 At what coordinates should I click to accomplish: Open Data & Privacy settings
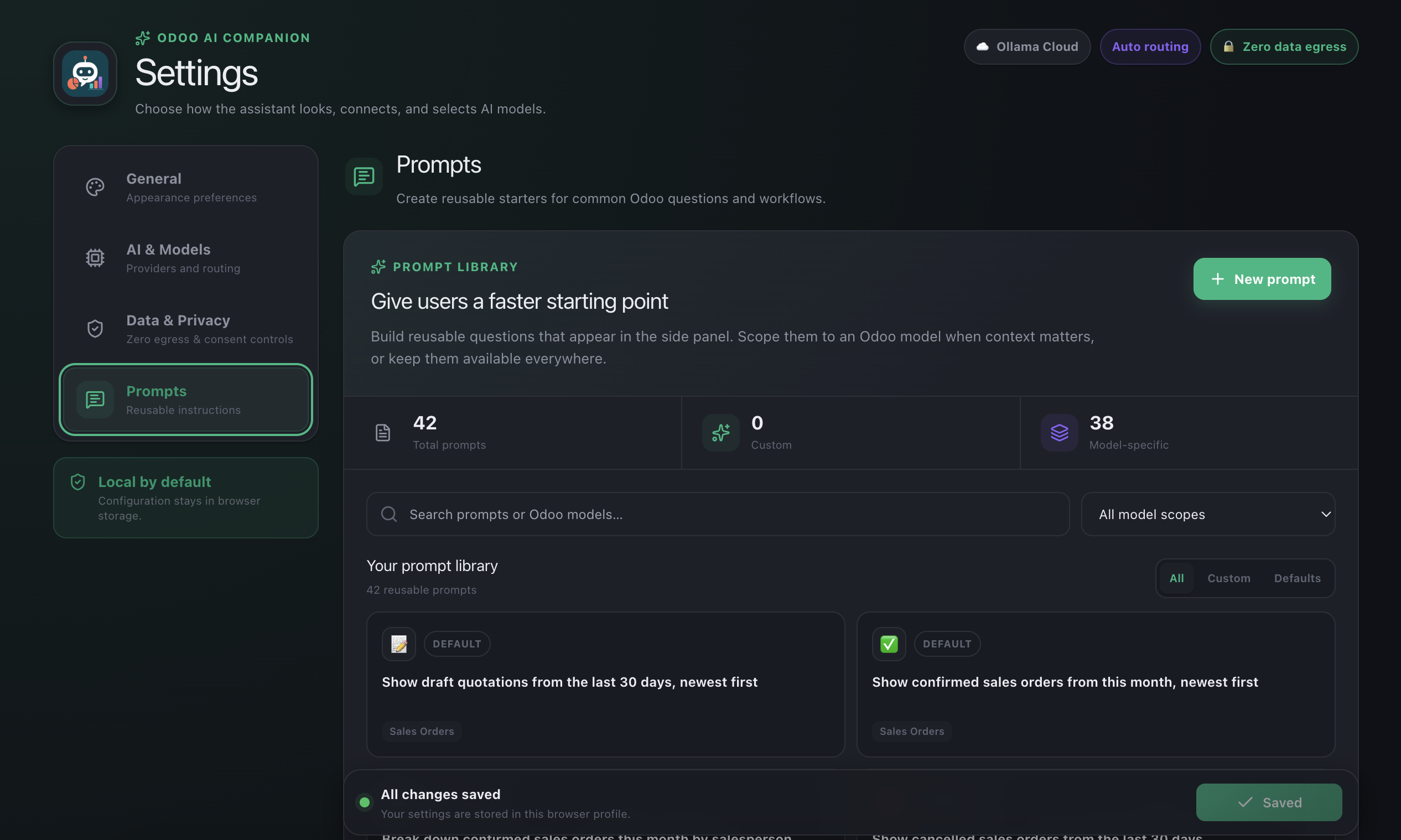coord(185,329)
